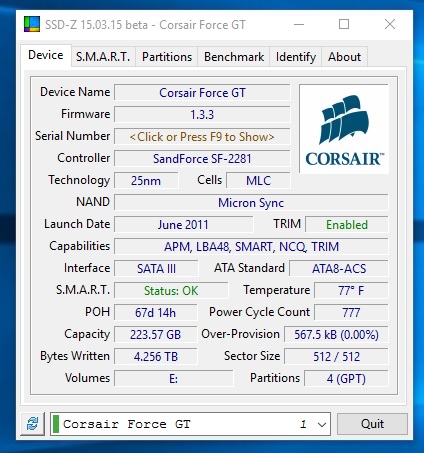Open the Partitions tab

point(167,57)
